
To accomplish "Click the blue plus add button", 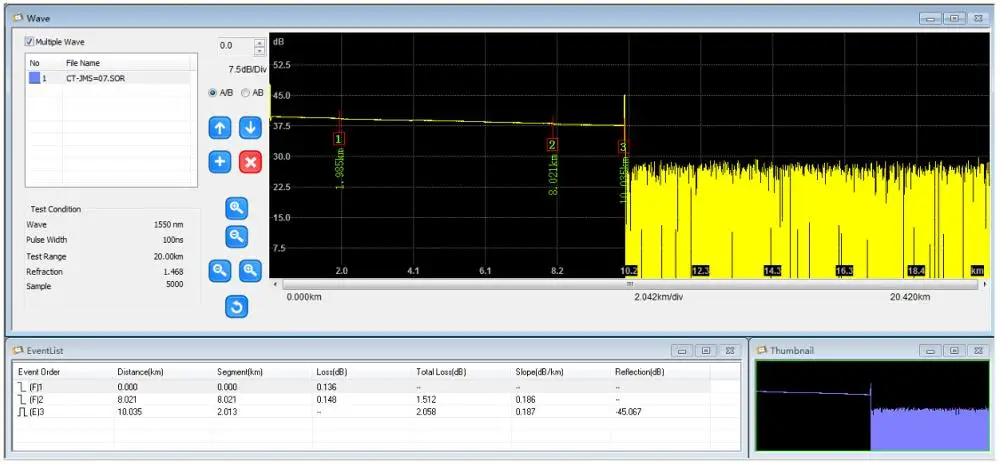I will (x=221, y=162).
